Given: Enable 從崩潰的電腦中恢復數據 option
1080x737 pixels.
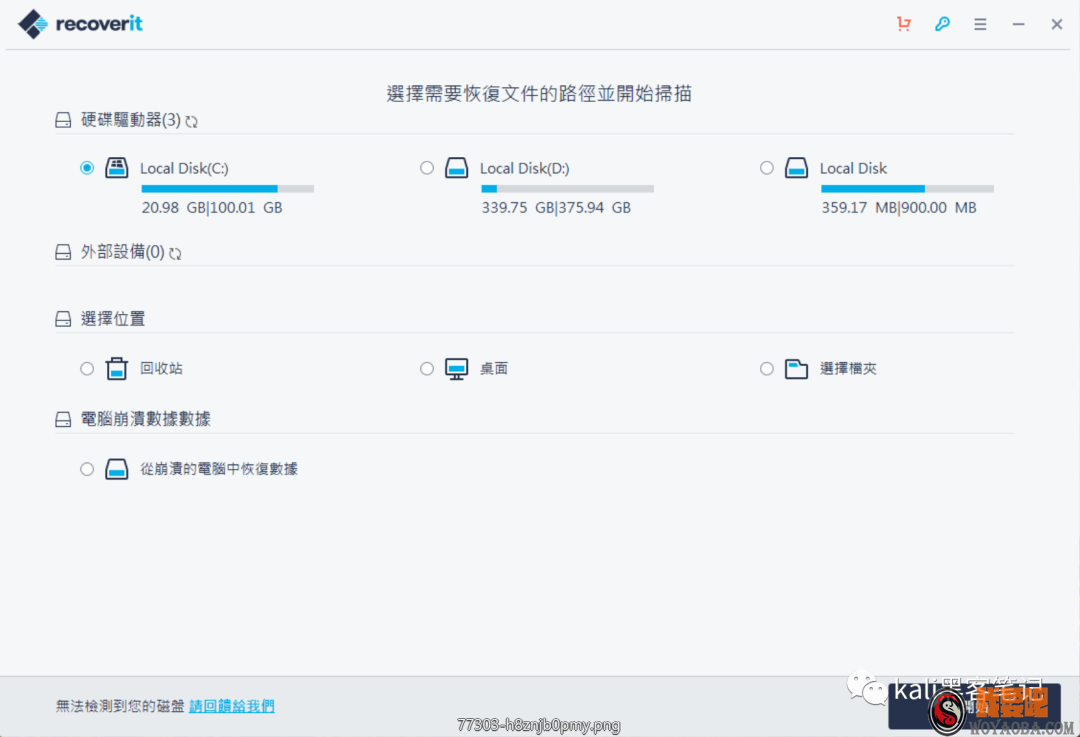Looking at the screenshot, I should tap(87, 468).
